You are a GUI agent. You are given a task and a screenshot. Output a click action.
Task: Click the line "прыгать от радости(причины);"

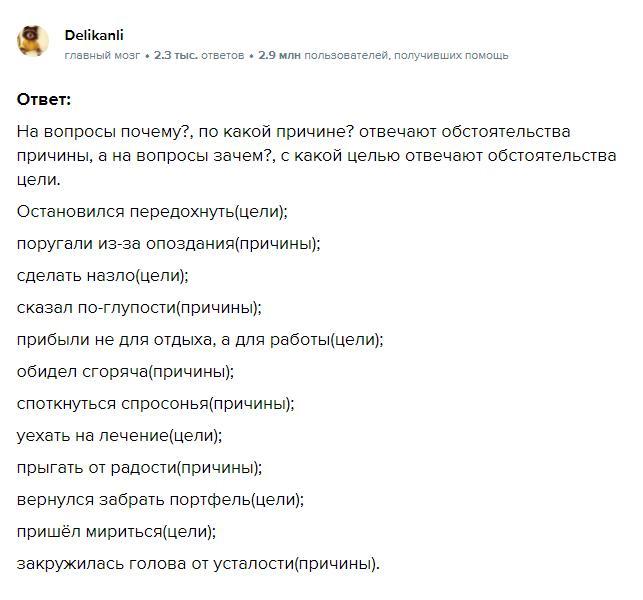click(x=139, y=468)
